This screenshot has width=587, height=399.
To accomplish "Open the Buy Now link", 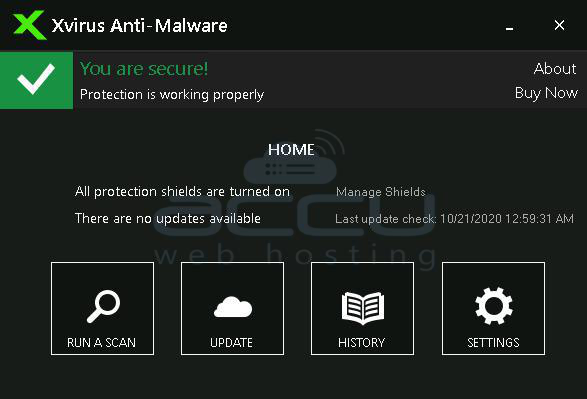I will point(546,93).
